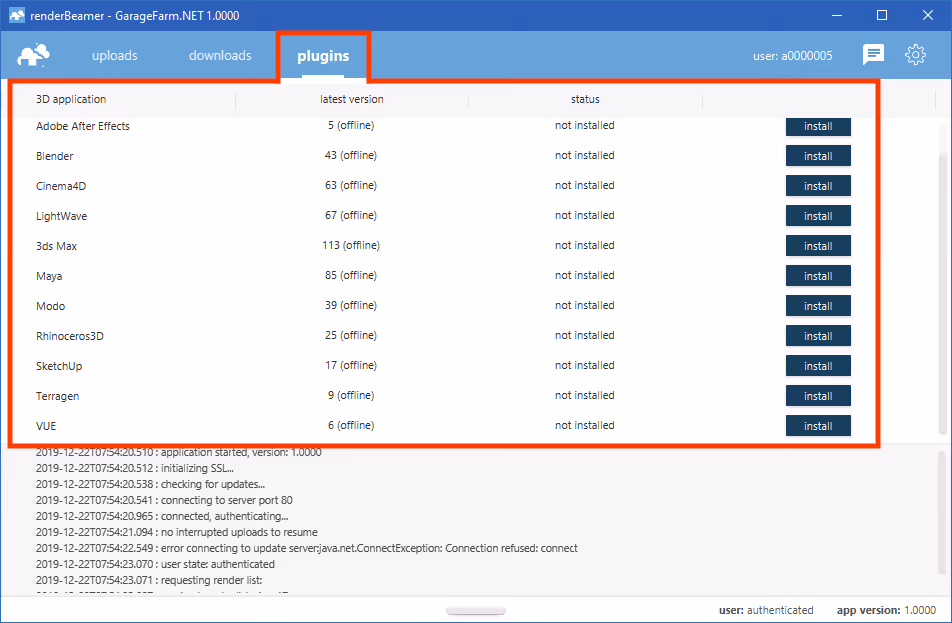This screenshot has height=623, width=952.
Task: Install the Modo plugin
Action: 818,306
